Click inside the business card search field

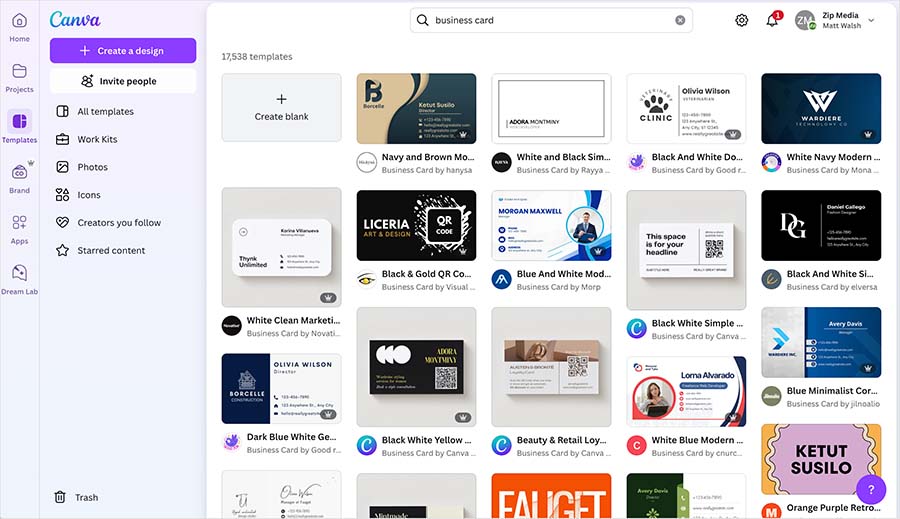pos(551,20)
